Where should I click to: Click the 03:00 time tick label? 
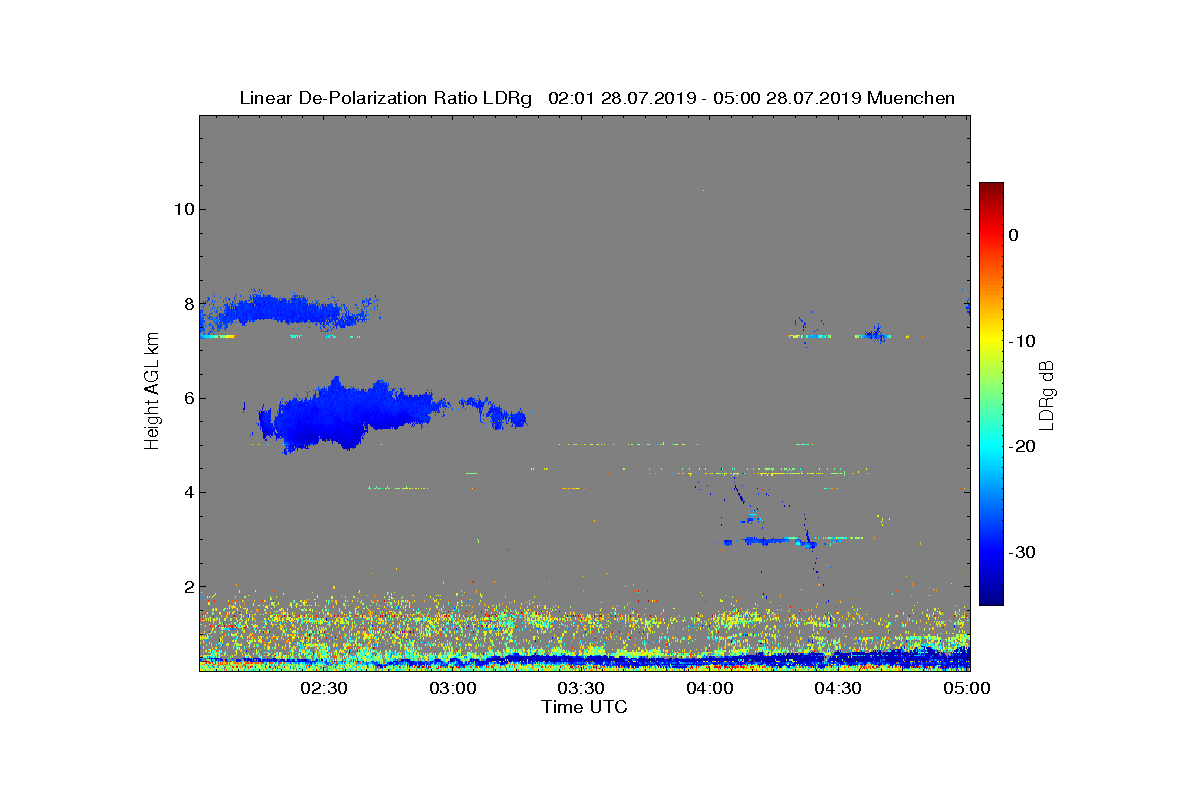click(x=452, y=688)
